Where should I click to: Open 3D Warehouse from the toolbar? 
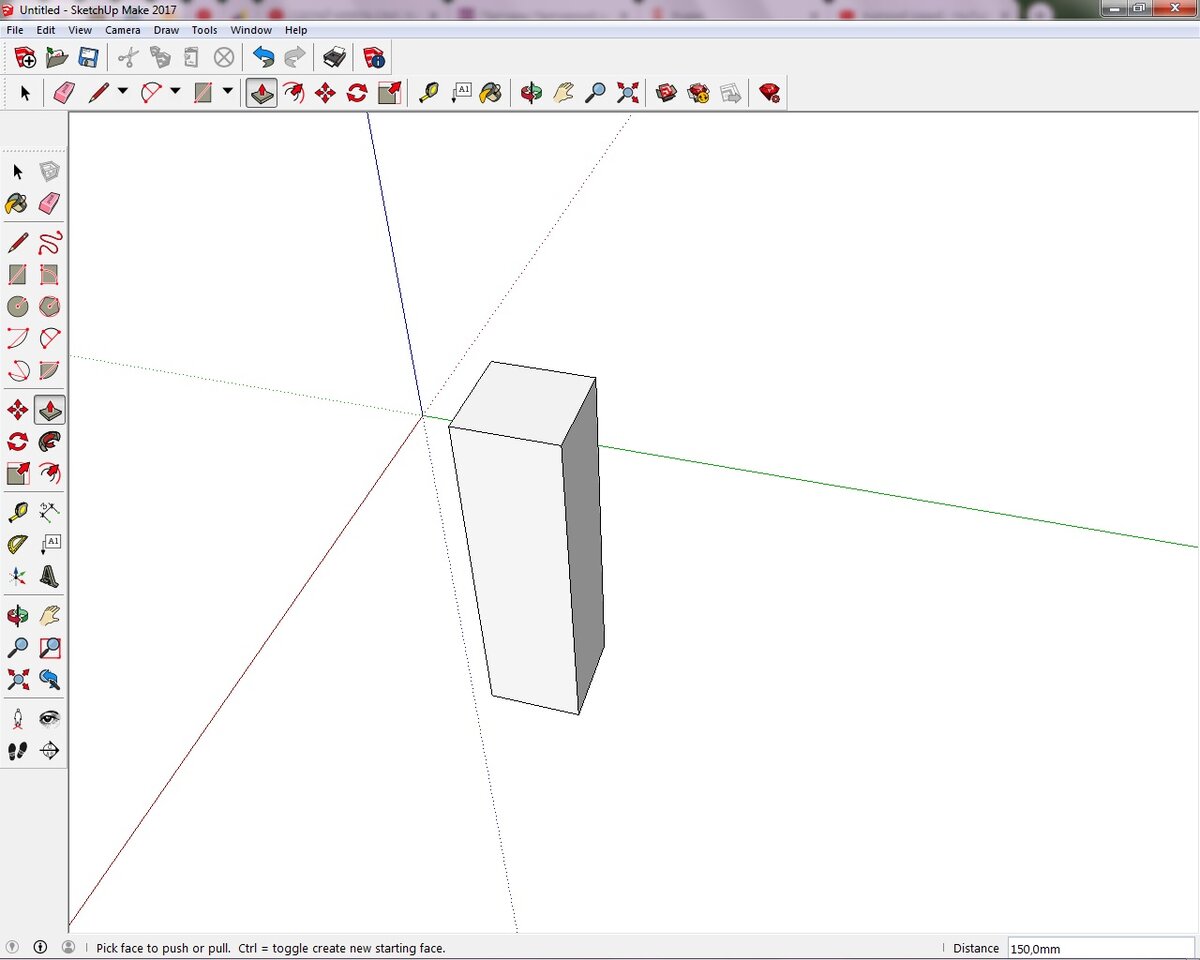point(667,93)
